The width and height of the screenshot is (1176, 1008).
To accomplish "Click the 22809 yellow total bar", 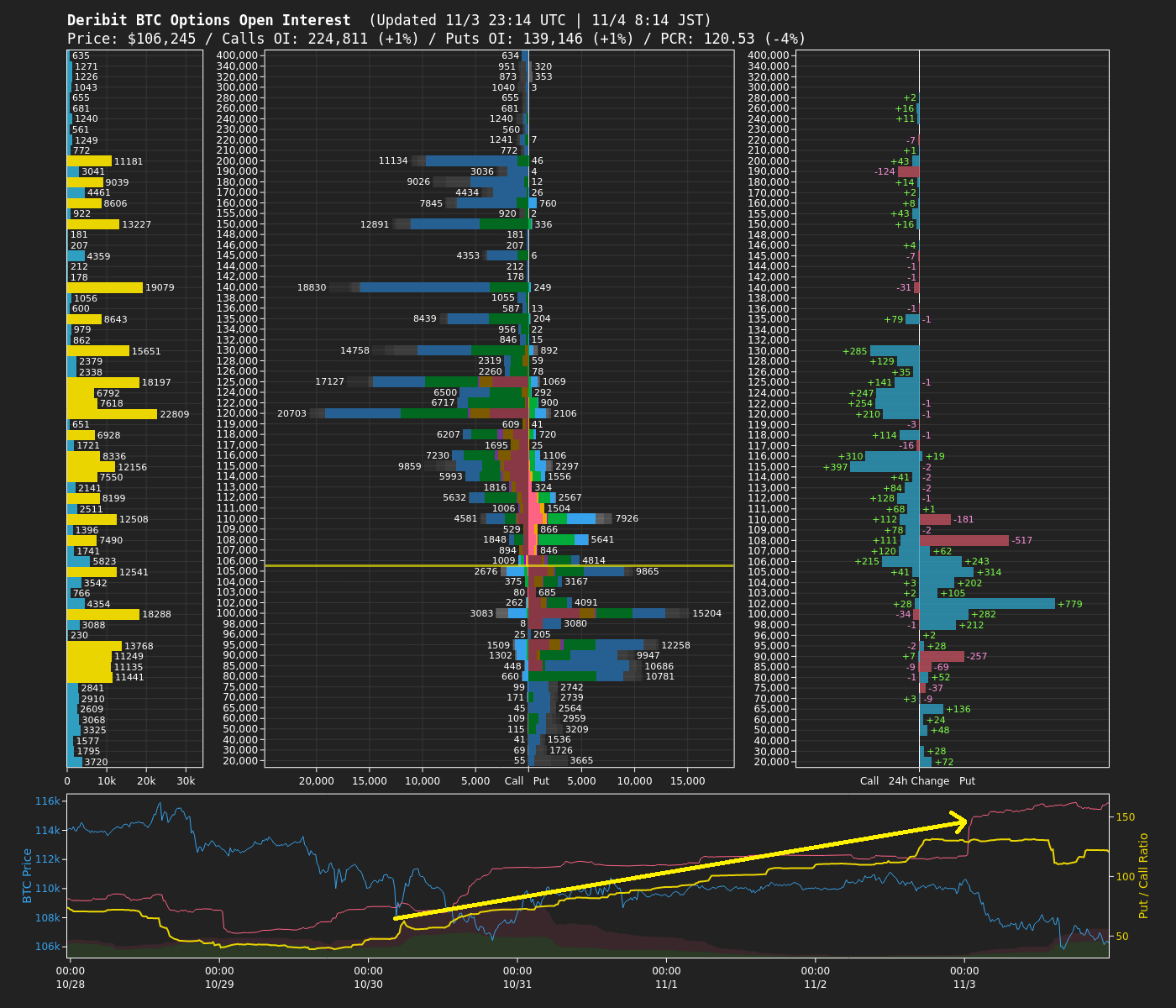I will pos(112,414).
